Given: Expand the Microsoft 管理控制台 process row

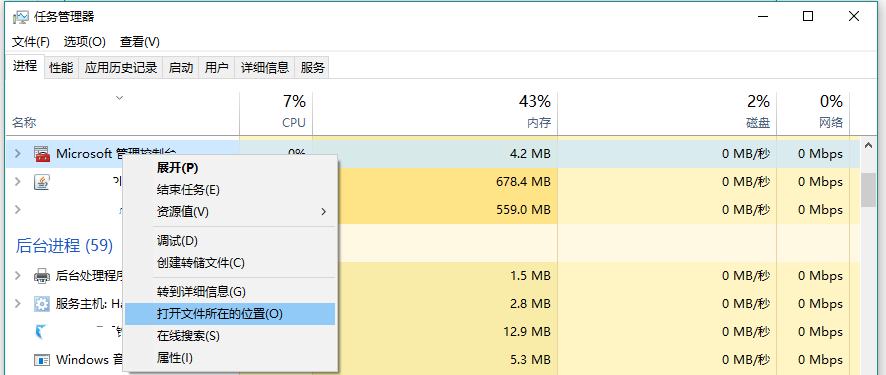Looking at the screenshot, I should (18, 154).
